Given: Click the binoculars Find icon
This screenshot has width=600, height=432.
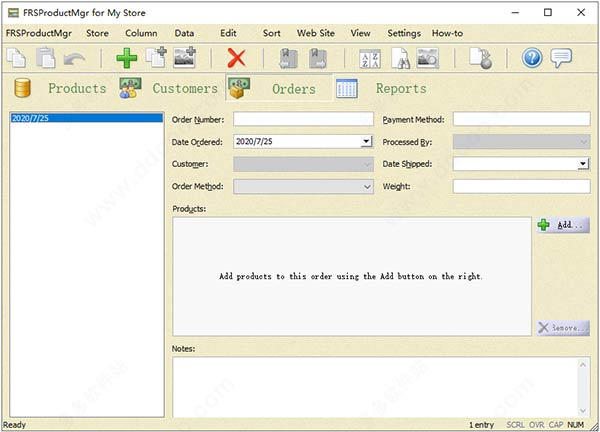Looking at the screenshot, I should (399, 58).
